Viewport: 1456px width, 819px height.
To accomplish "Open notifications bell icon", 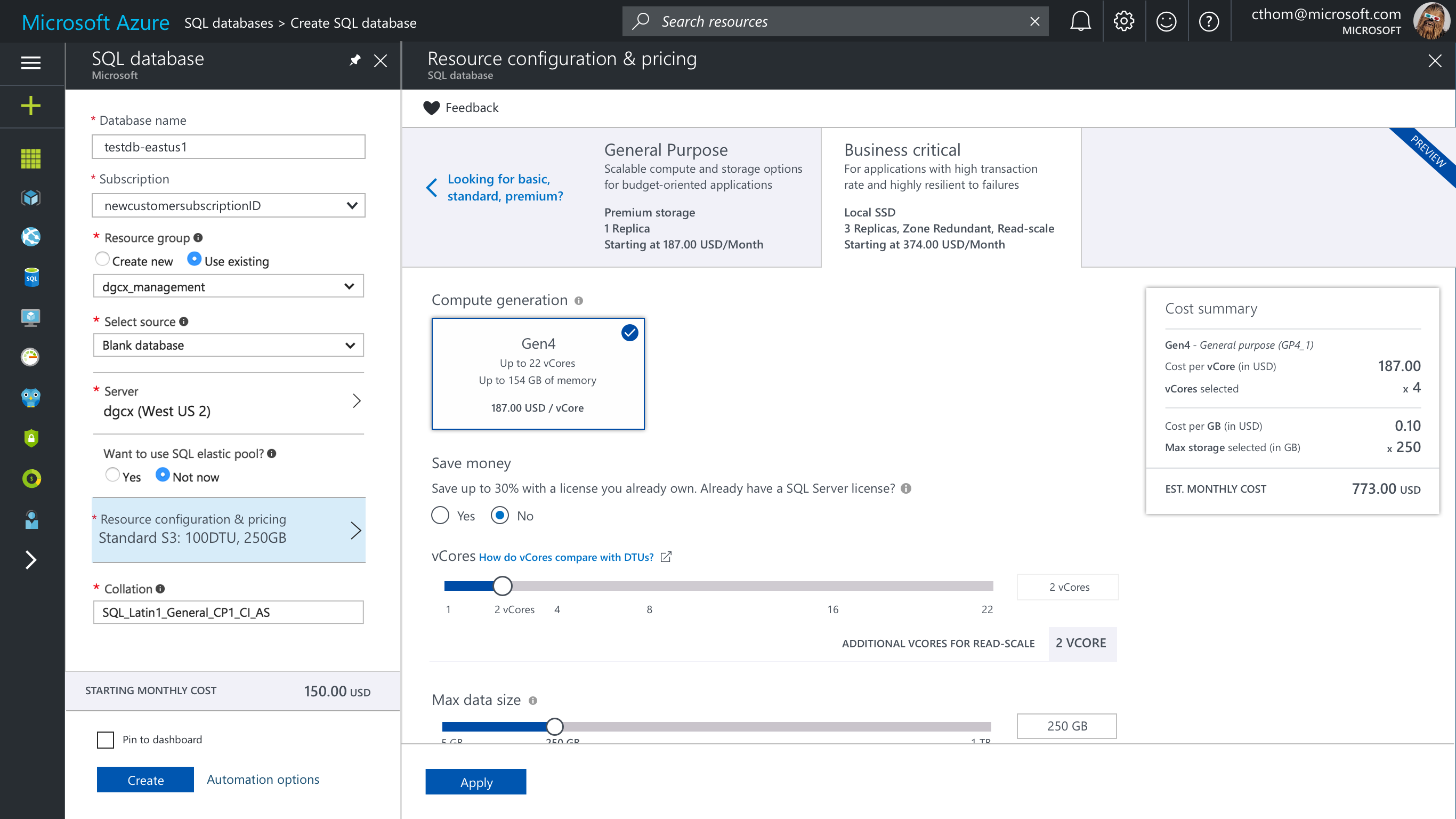I will point(1080,21).
